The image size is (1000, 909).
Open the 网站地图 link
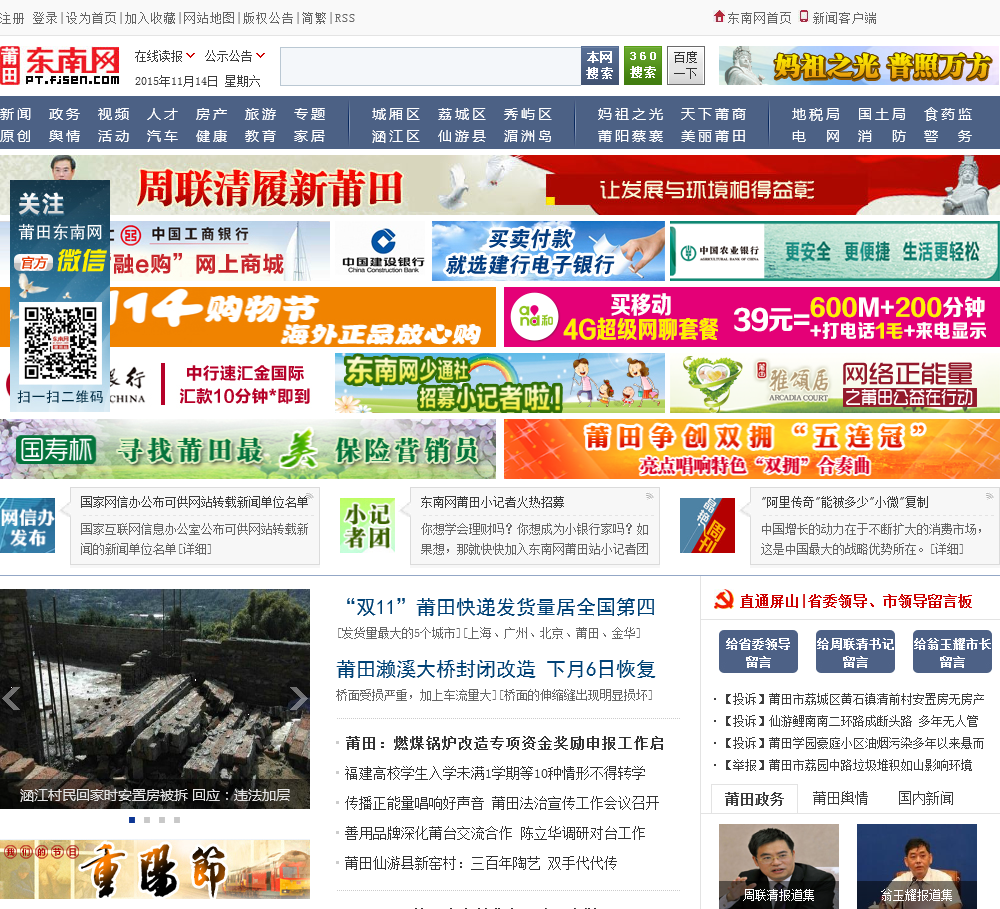209,18
